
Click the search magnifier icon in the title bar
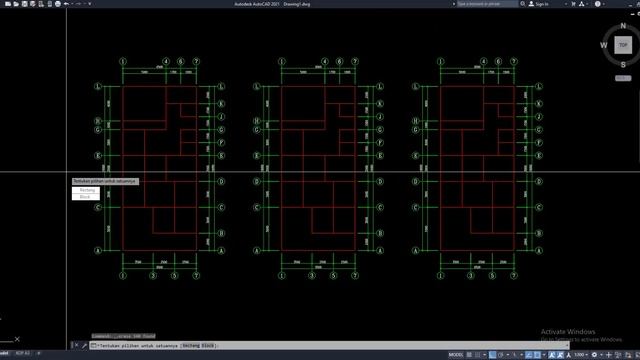point(522,4)
